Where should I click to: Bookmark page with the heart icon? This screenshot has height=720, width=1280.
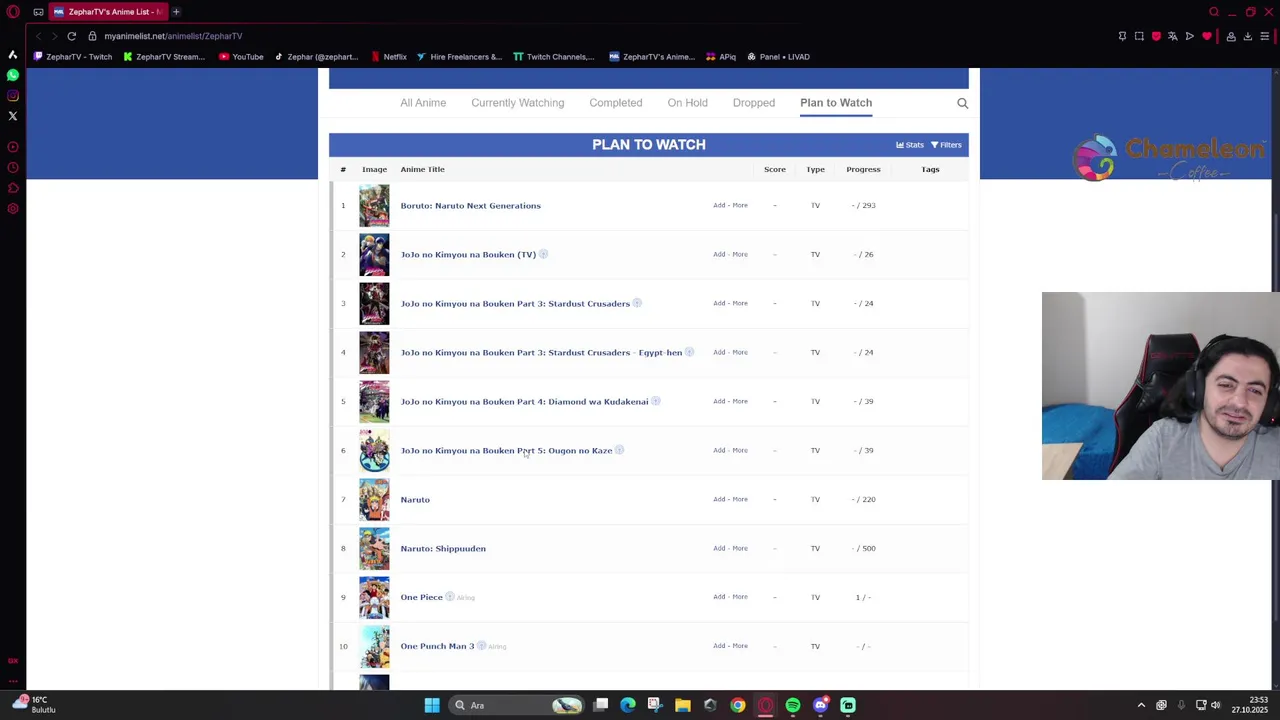pyautogui.click(x=1207, y=36)
